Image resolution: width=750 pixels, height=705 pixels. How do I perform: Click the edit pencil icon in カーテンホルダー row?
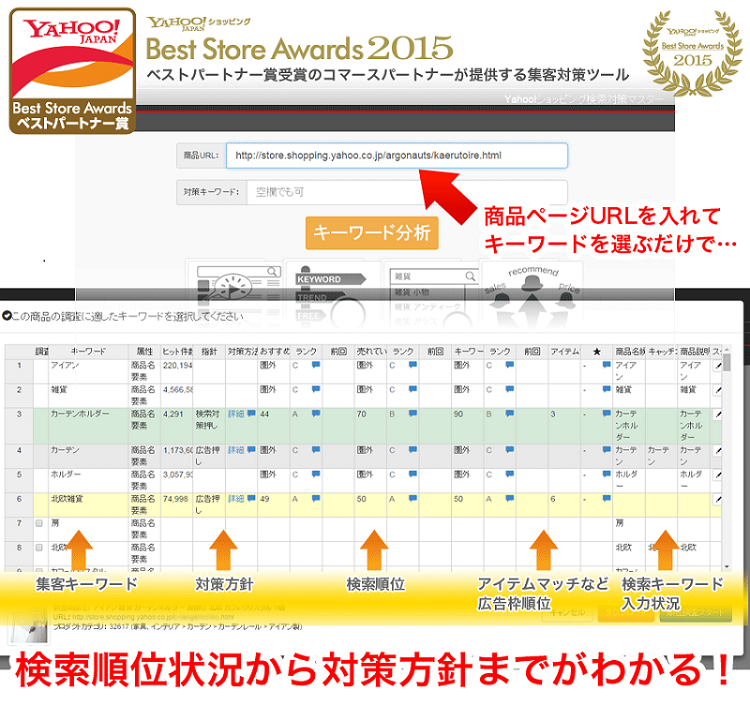717,415
